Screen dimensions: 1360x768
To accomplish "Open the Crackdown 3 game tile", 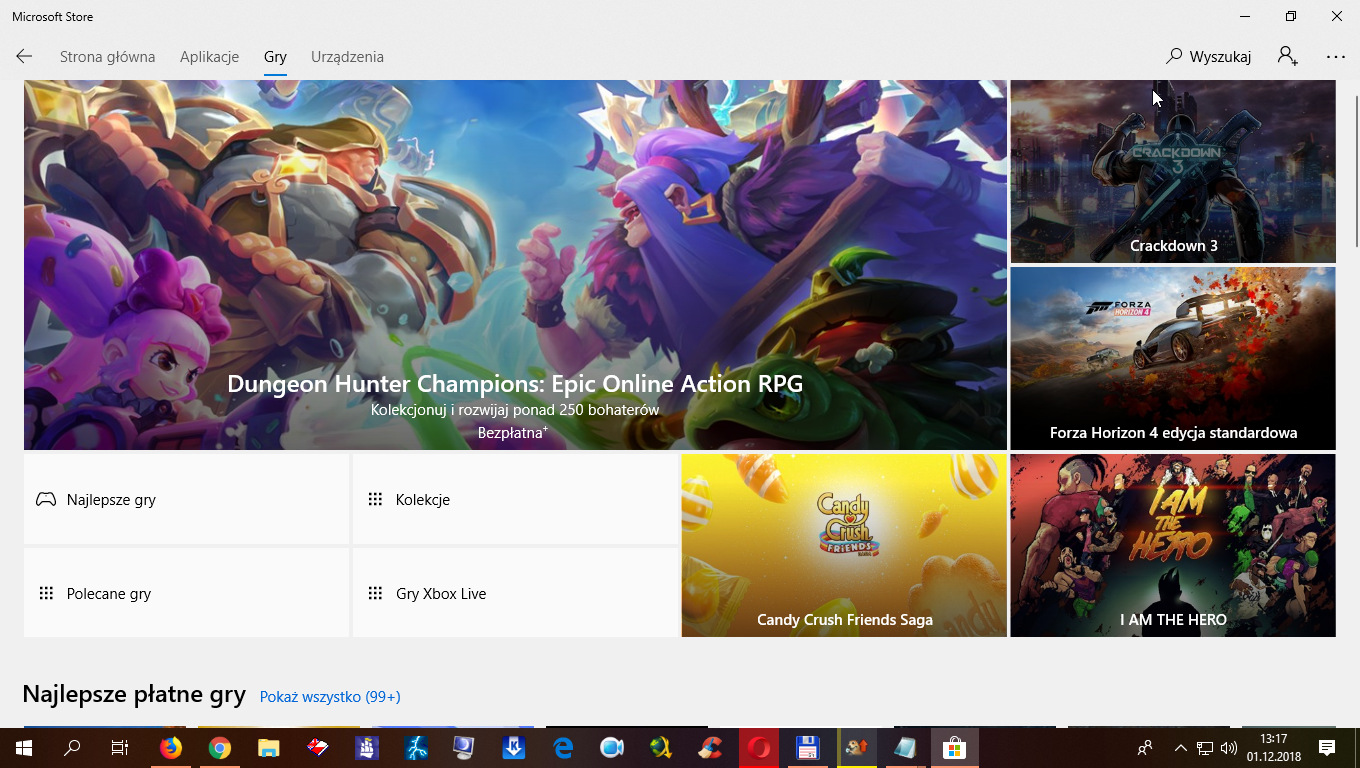I will (1173, 172).
